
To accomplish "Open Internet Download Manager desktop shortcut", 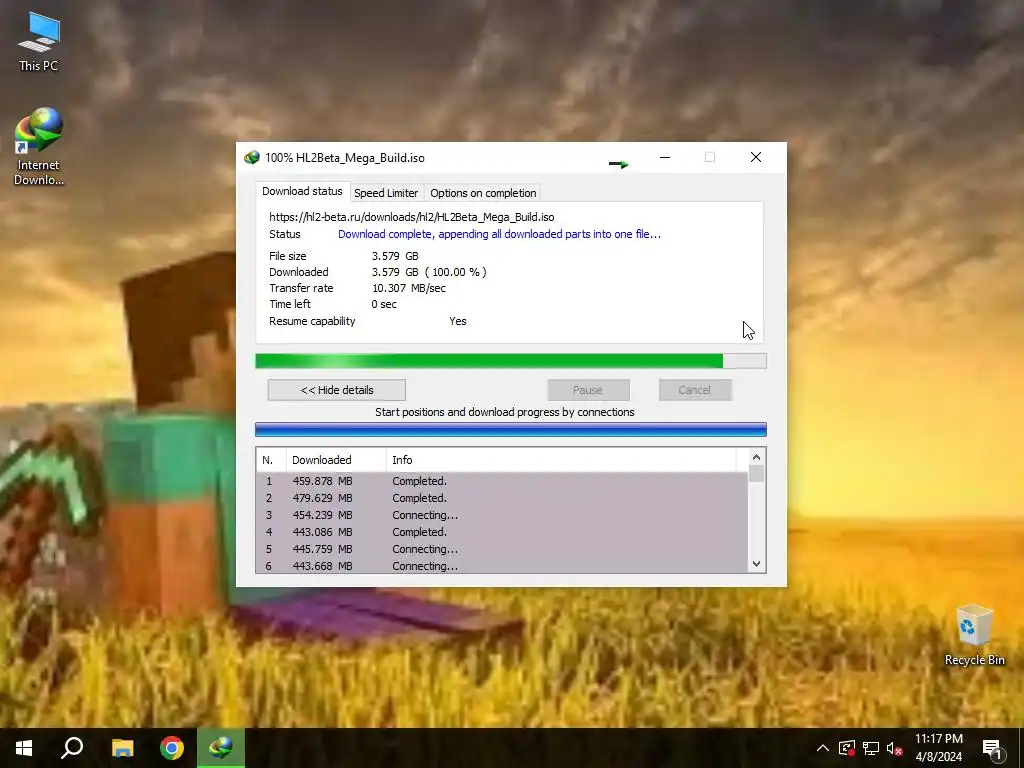I will click(39, 146).
